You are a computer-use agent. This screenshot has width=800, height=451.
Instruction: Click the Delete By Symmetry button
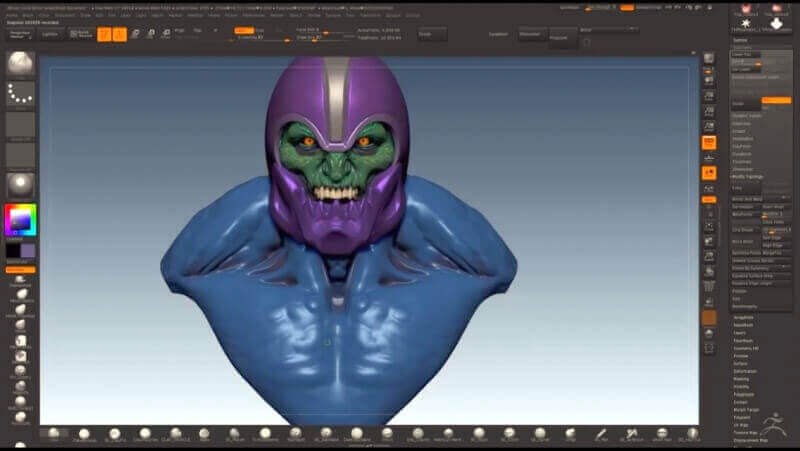(x=761, y=268)
